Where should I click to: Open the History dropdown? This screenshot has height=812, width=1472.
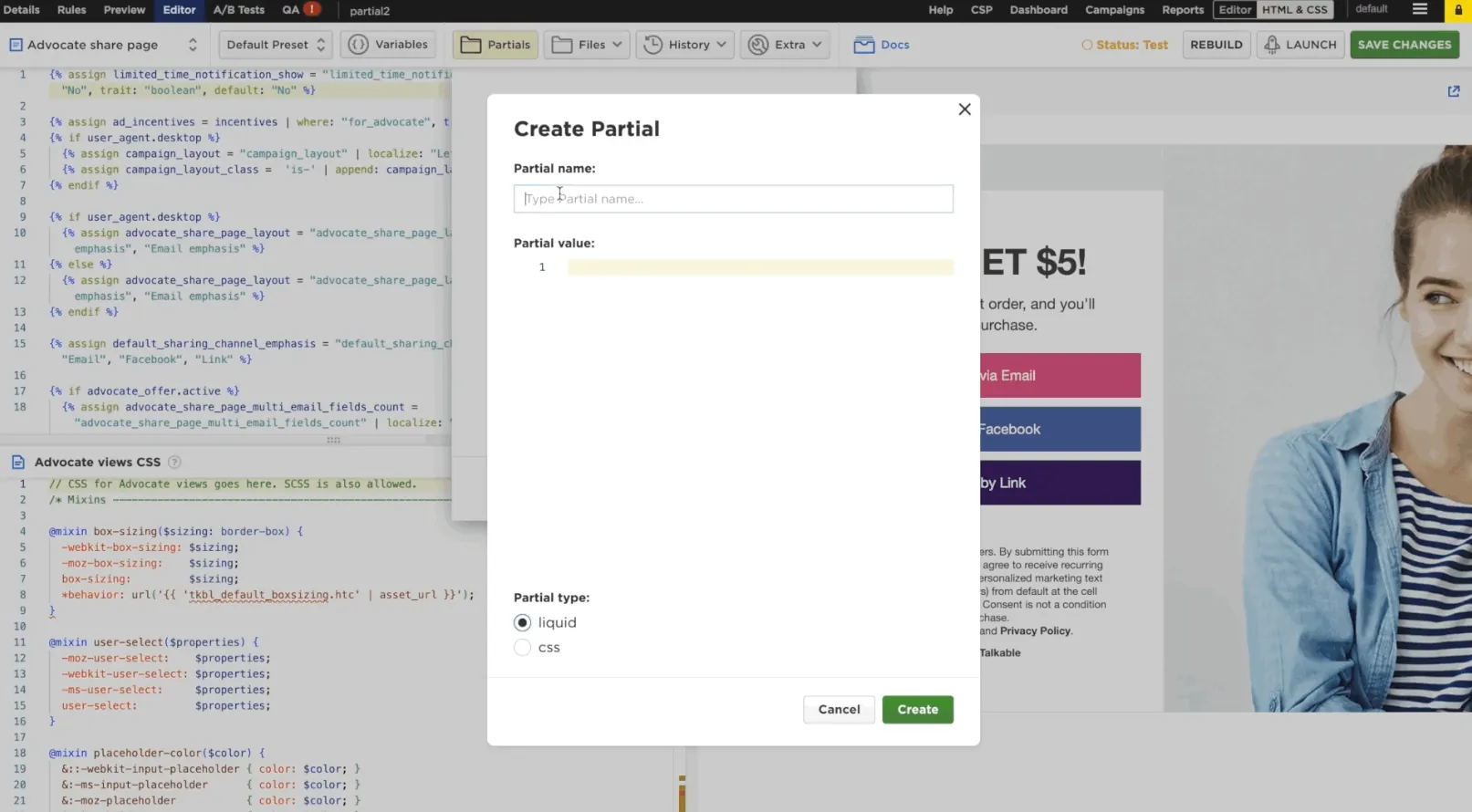click(685, 45)
